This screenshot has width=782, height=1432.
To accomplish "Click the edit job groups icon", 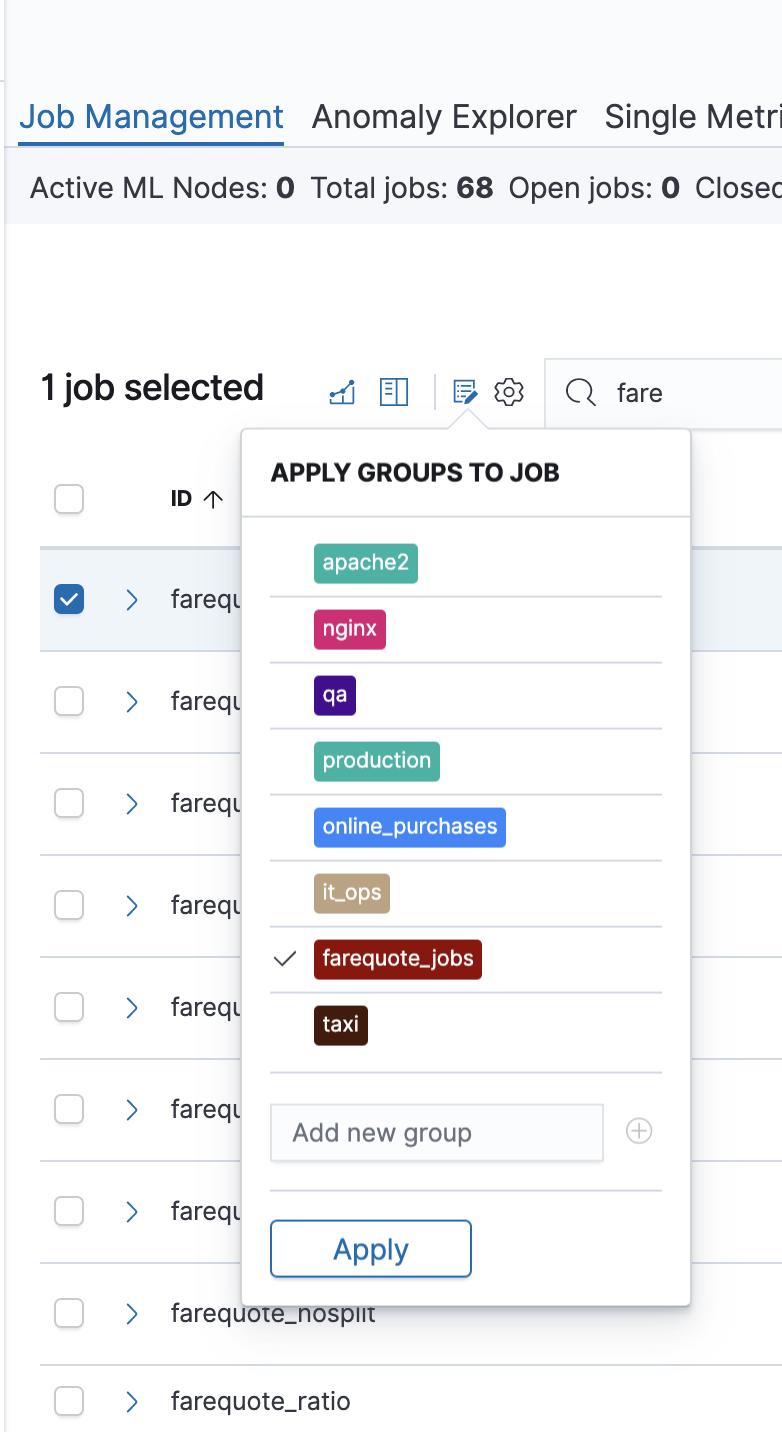I will [465, 392].
